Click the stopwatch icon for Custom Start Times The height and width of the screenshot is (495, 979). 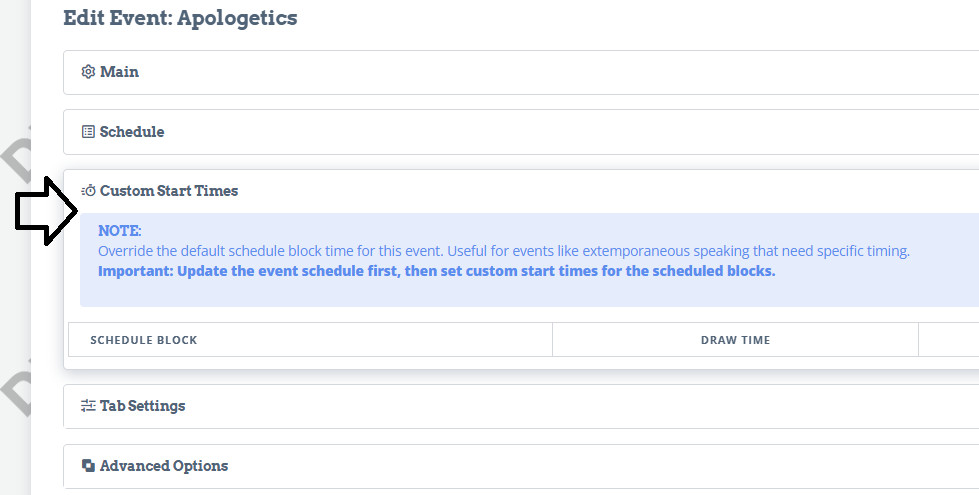click(88, 190)
